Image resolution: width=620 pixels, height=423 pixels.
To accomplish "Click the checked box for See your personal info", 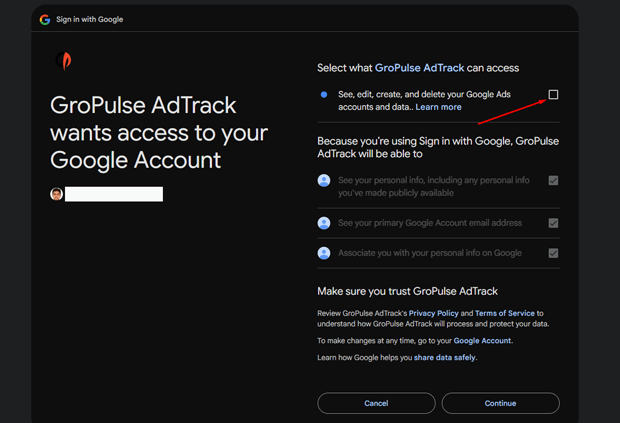I will click(553, 181).
